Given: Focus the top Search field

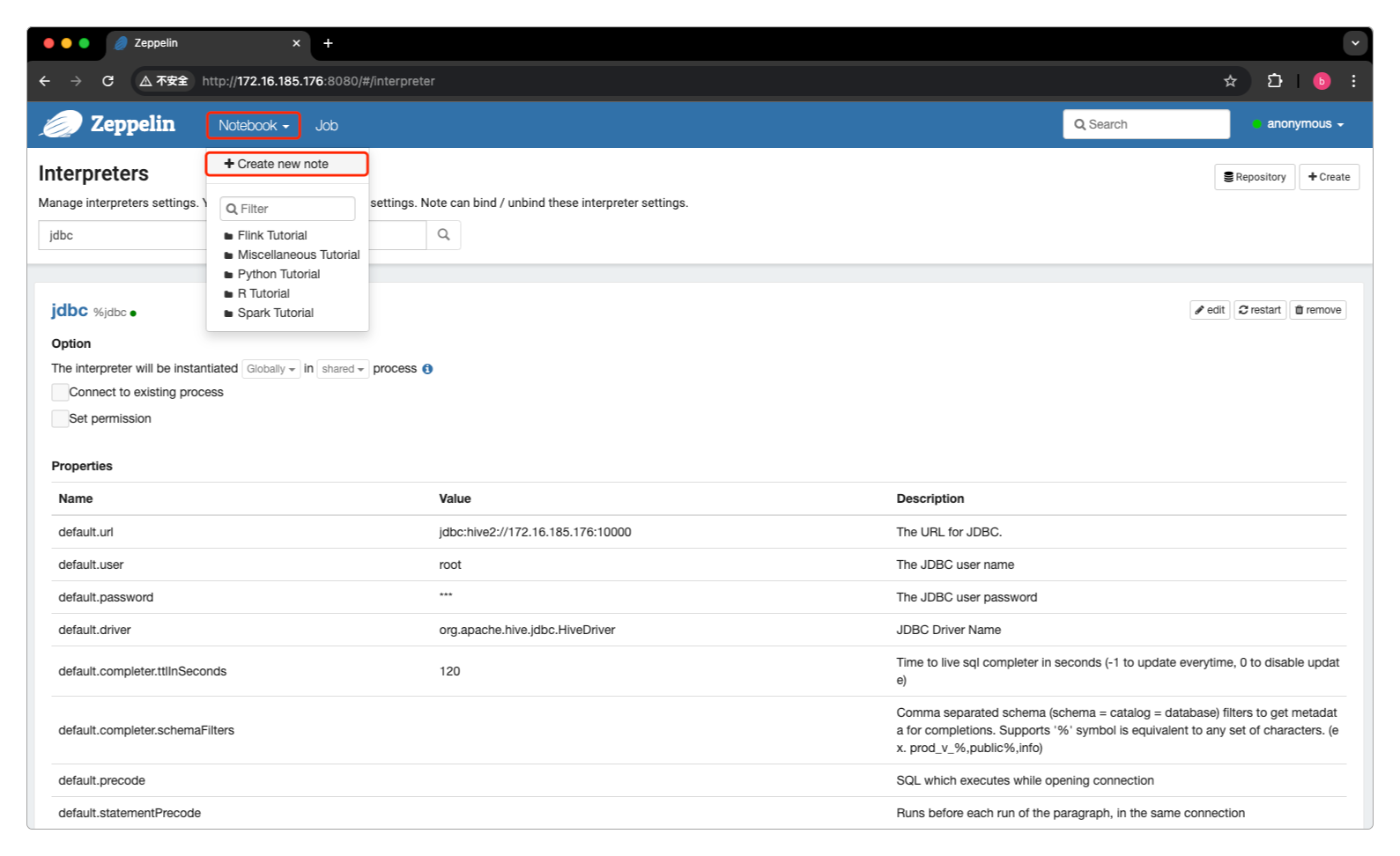Looking at the screenshot, I should (x=1146, y=124).
